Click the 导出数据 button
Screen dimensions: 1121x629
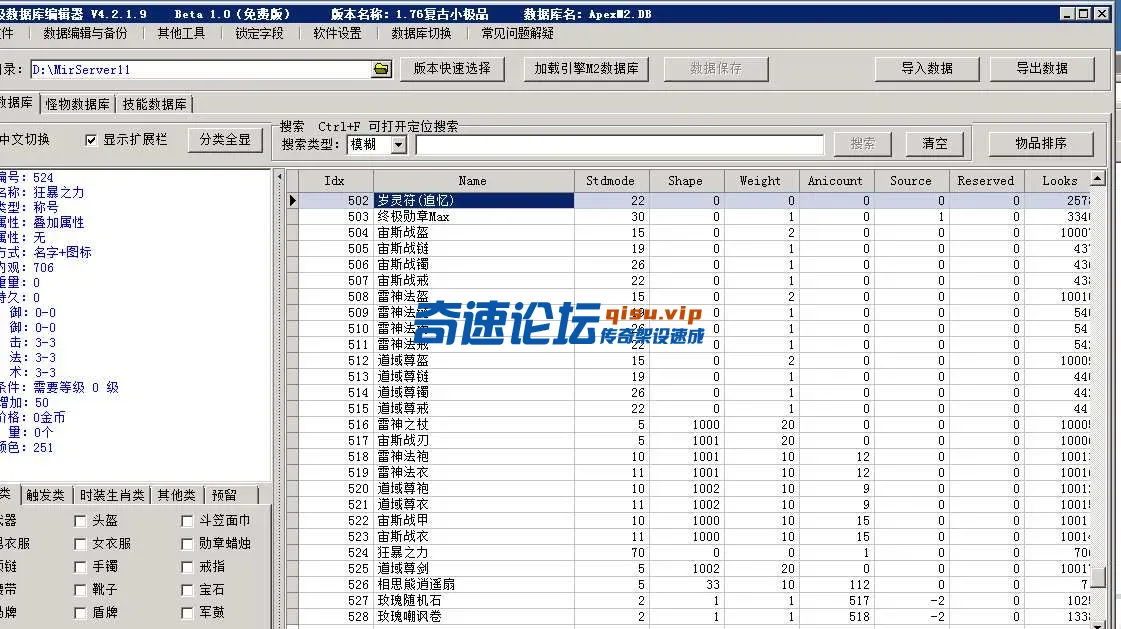[x=1042, y=69]
